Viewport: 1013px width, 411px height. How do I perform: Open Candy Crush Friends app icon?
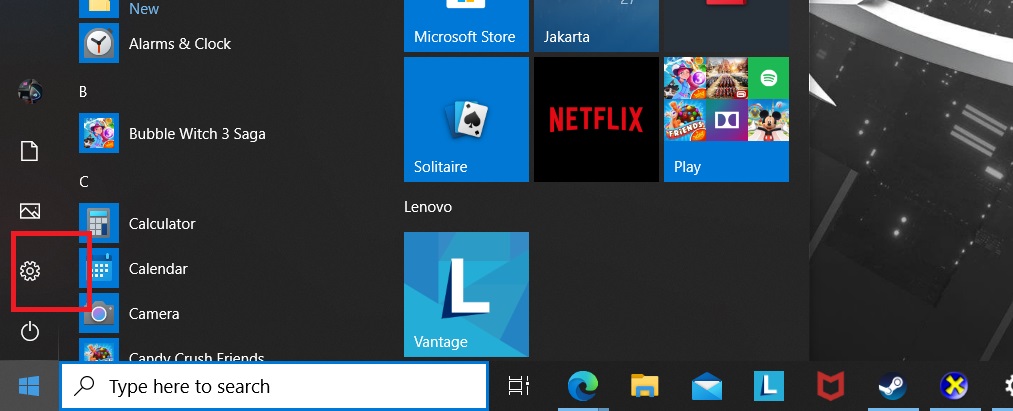click(x=99, y=350)
